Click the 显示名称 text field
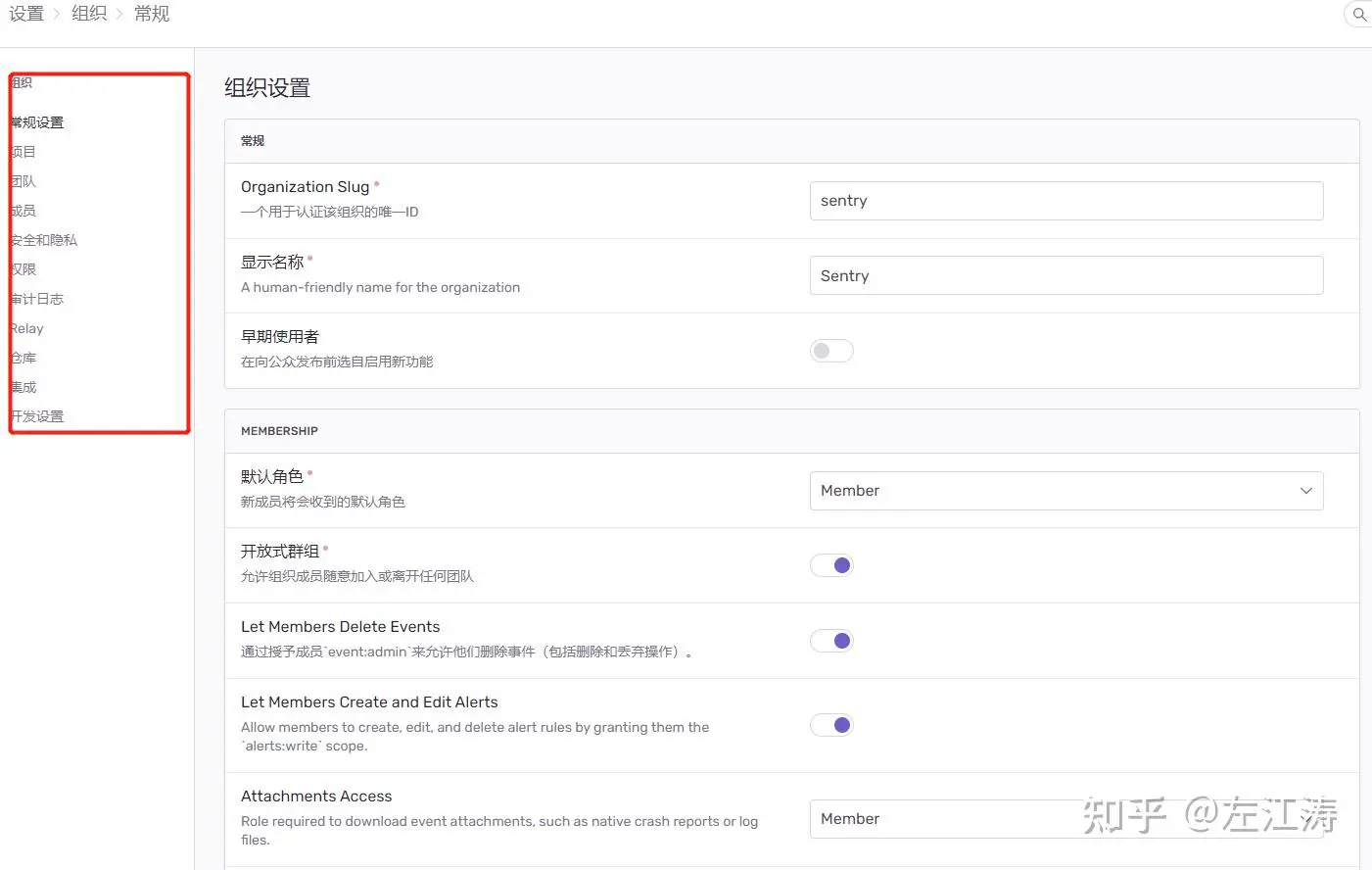This screenshot has width=1372, height=870. pyautogui.click(x=1065, y=275)
